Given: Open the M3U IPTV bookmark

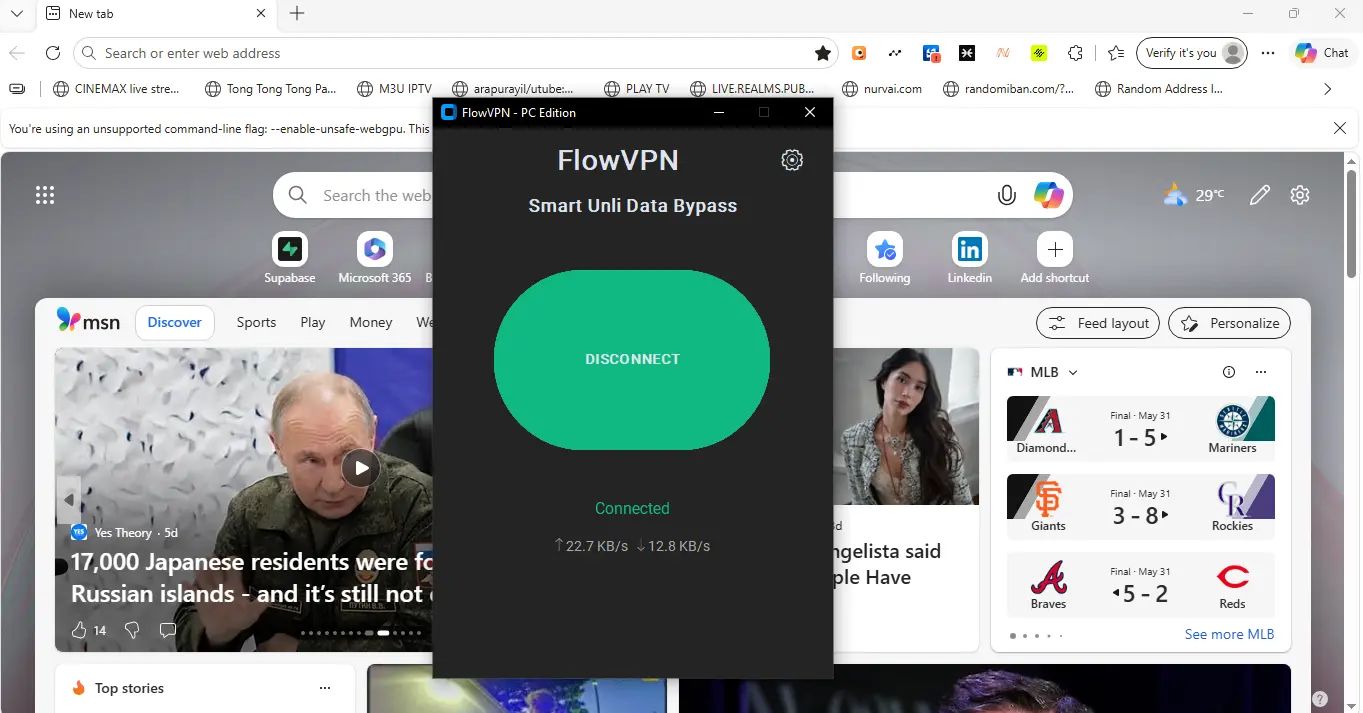Looking at the screenshot, I should pos(394,89).
